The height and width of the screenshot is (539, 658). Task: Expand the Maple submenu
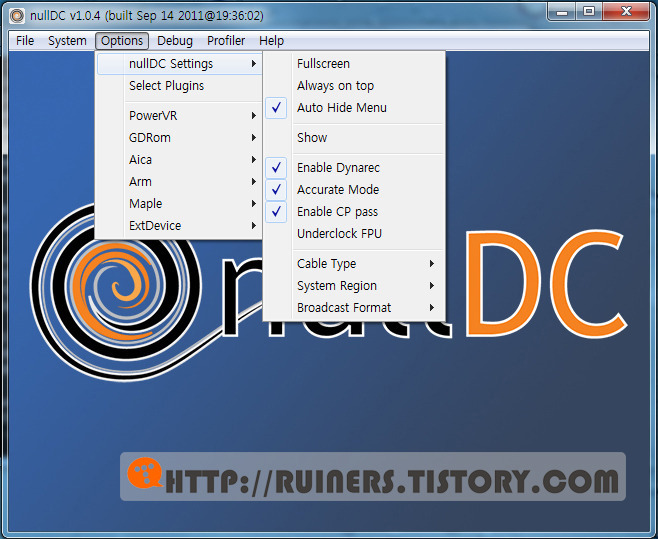[x=179, y=204]
